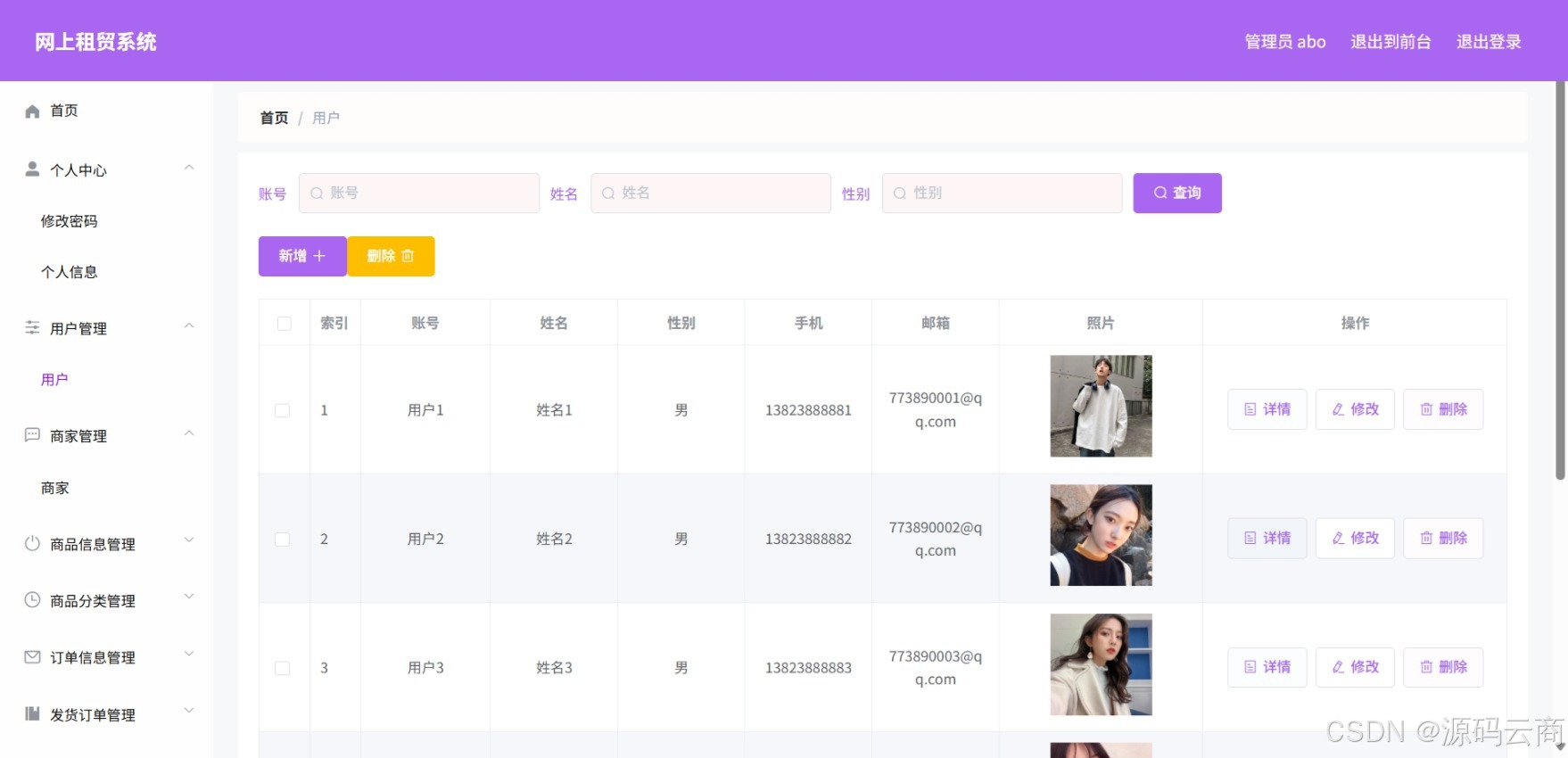This screenshot has width=1568, height=758.
Task: Click the chat icon beside 商家管理
Action: pos(32,435)
